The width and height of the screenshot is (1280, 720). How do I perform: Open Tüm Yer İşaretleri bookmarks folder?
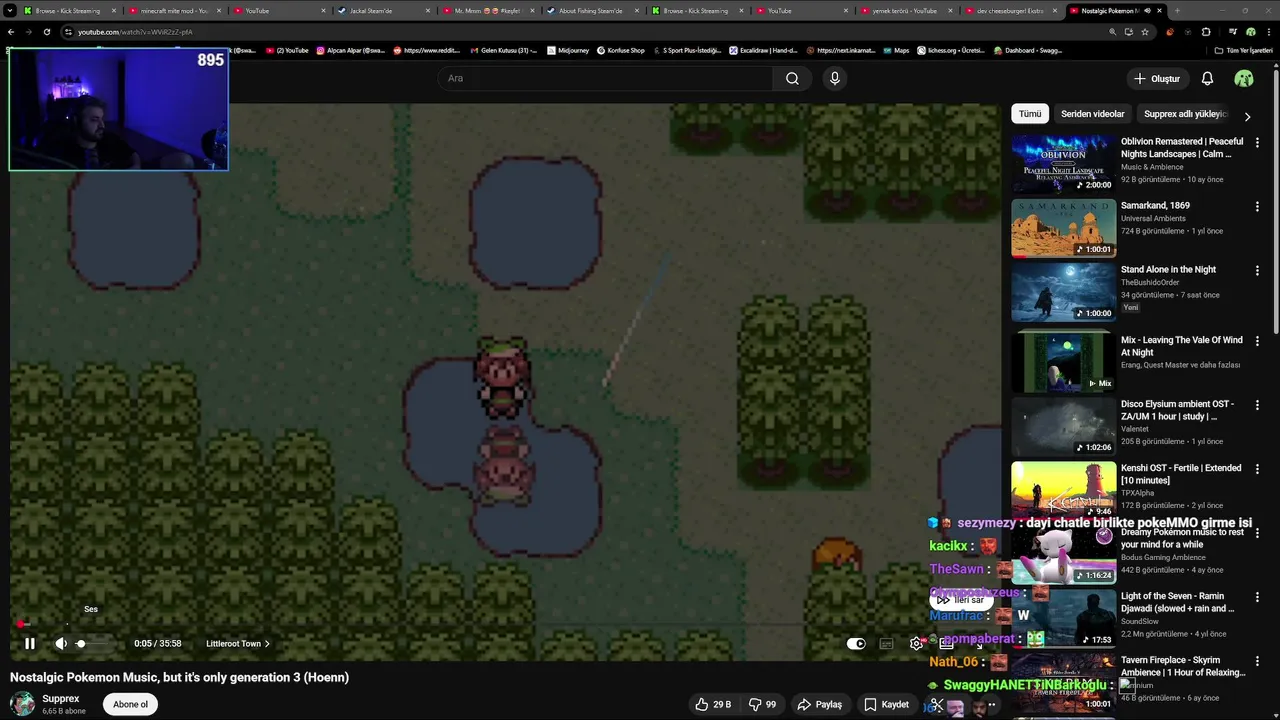coord(1243,50)
